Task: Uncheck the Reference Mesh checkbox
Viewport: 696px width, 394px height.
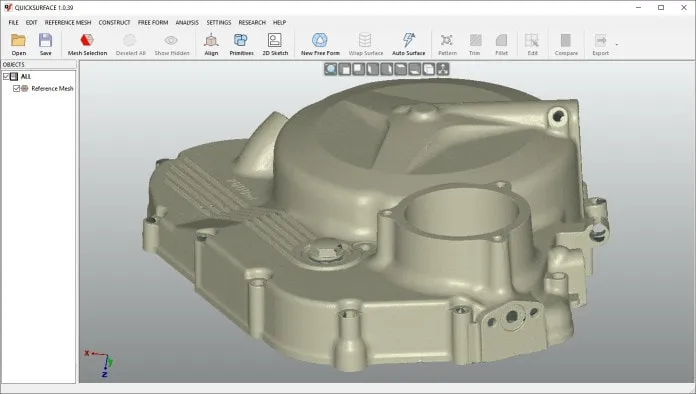Action: (16, 88)
